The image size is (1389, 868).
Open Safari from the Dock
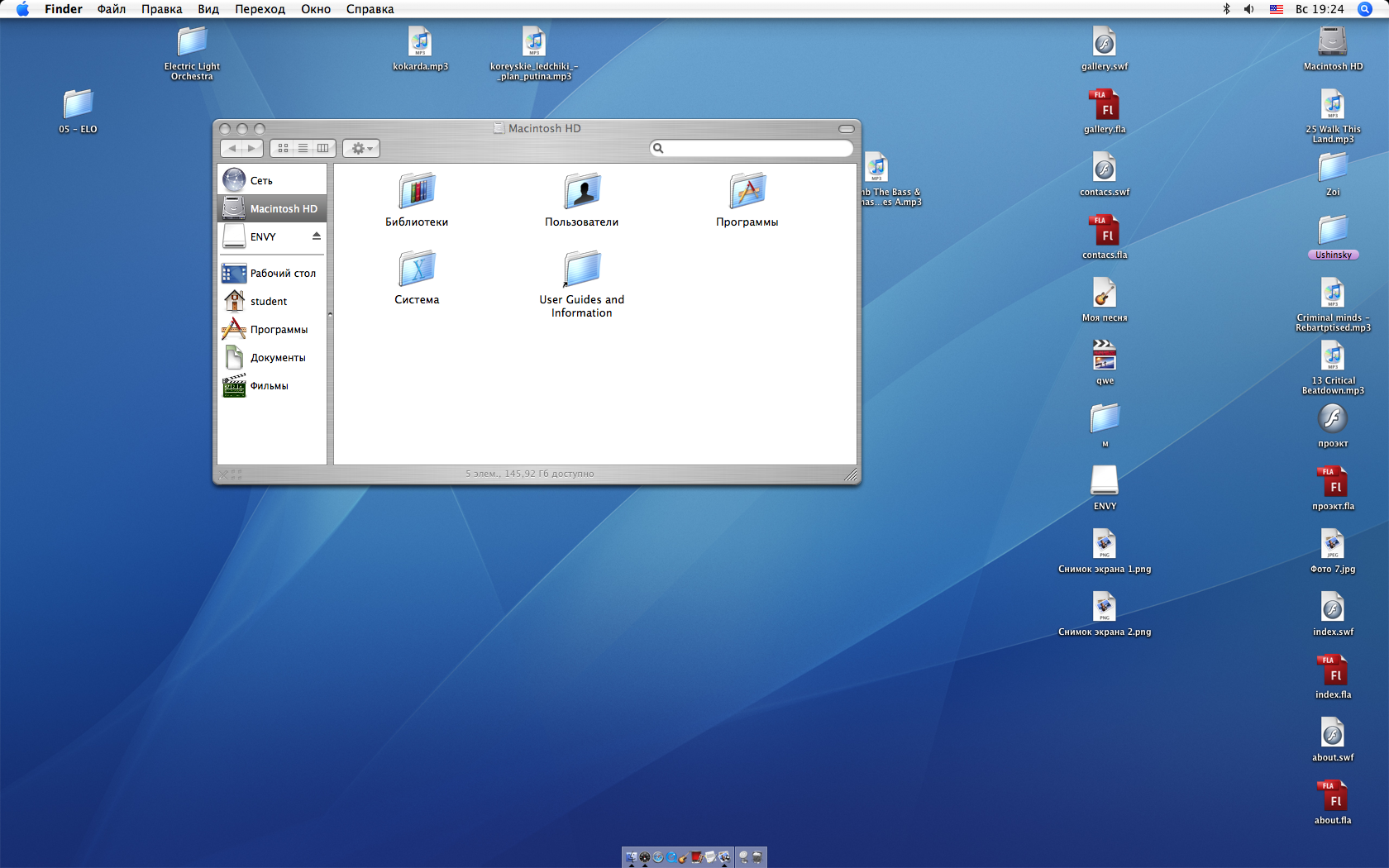[658, 857]
